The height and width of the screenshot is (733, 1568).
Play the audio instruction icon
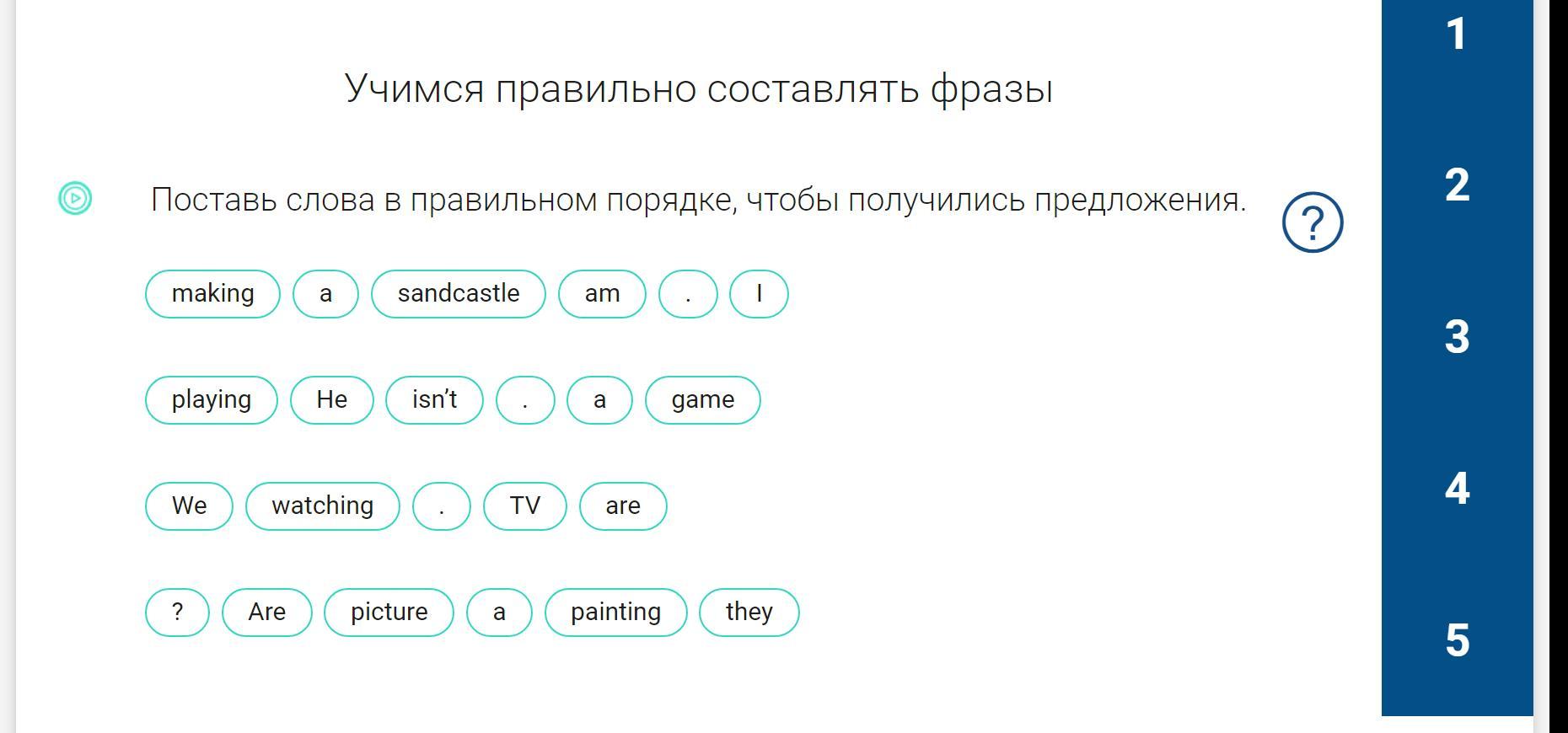75,199
